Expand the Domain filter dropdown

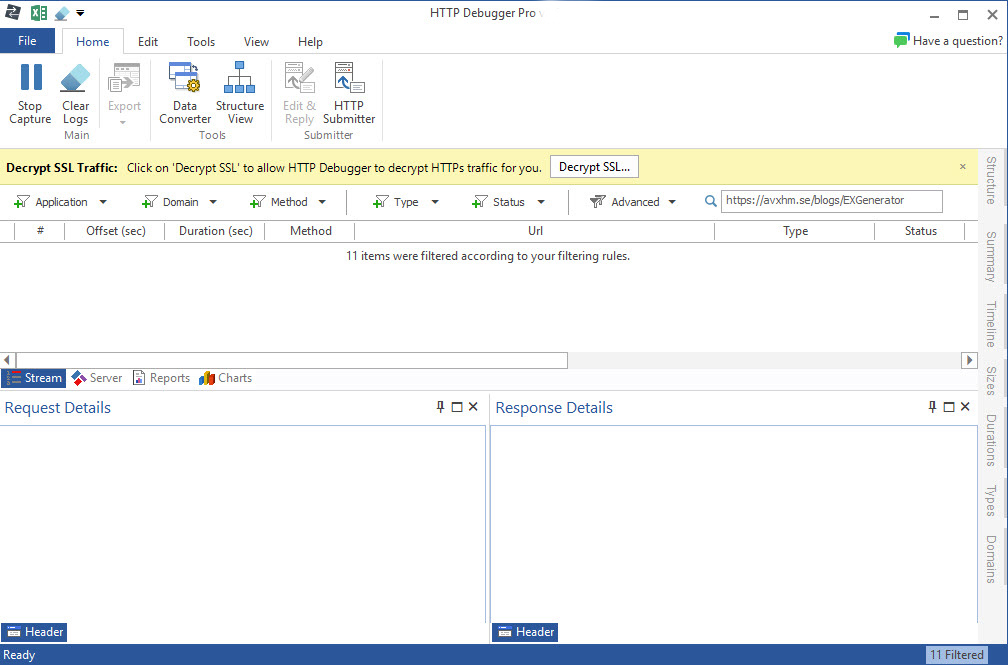pyautogui.click(x=213, y=202)
